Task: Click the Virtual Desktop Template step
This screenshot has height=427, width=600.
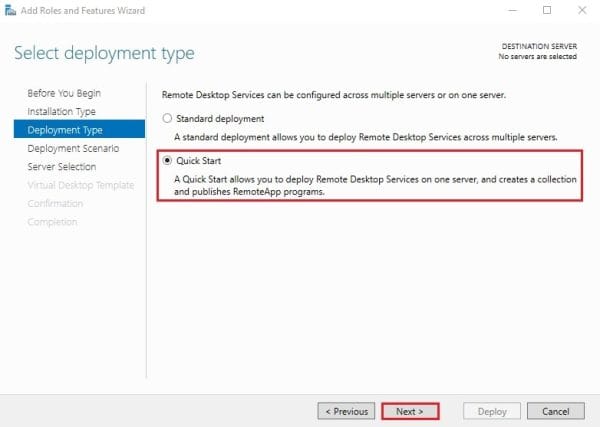Action: pyautogui.click(x=80, y=185)
